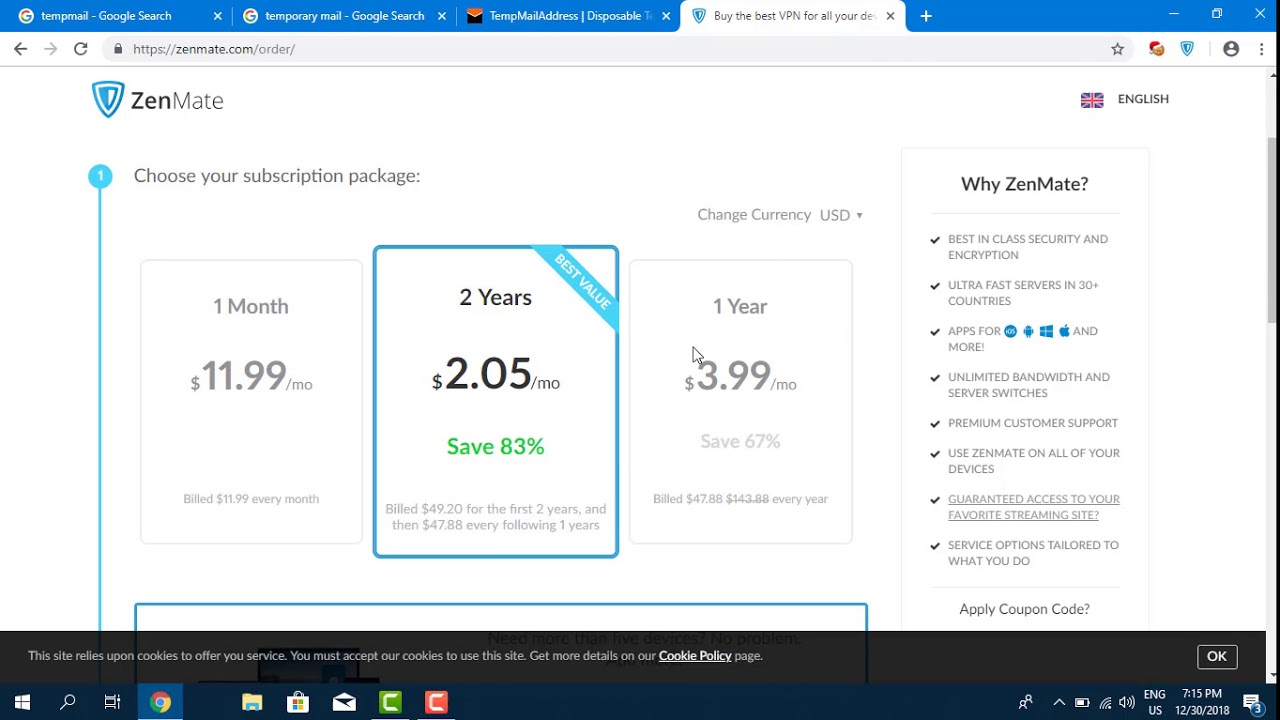
Task: Open Microsoft Store from the taskbar
Action: 298,702
